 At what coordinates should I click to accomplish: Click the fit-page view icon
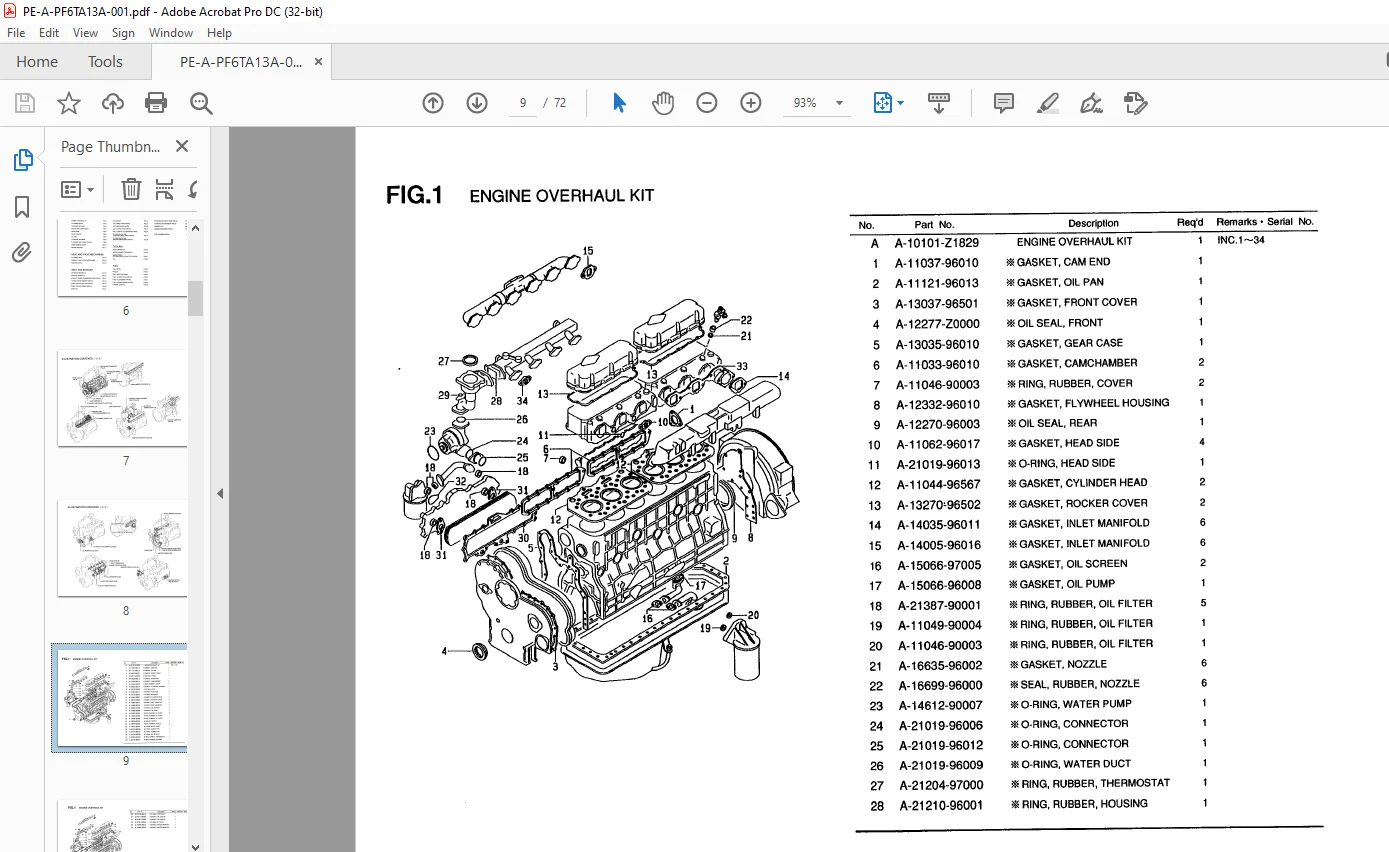coord(883,103)
